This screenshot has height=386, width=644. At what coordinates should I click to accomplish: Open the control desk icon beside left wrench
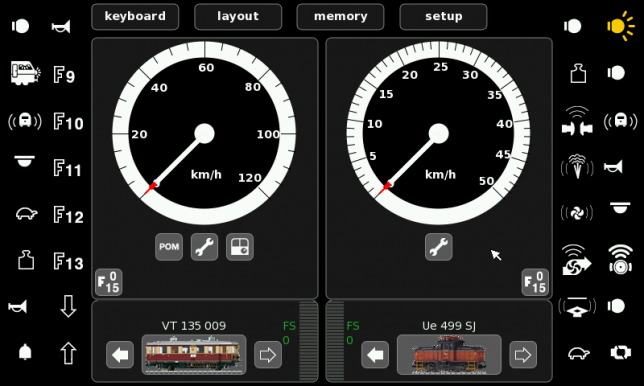click(240, 247)
